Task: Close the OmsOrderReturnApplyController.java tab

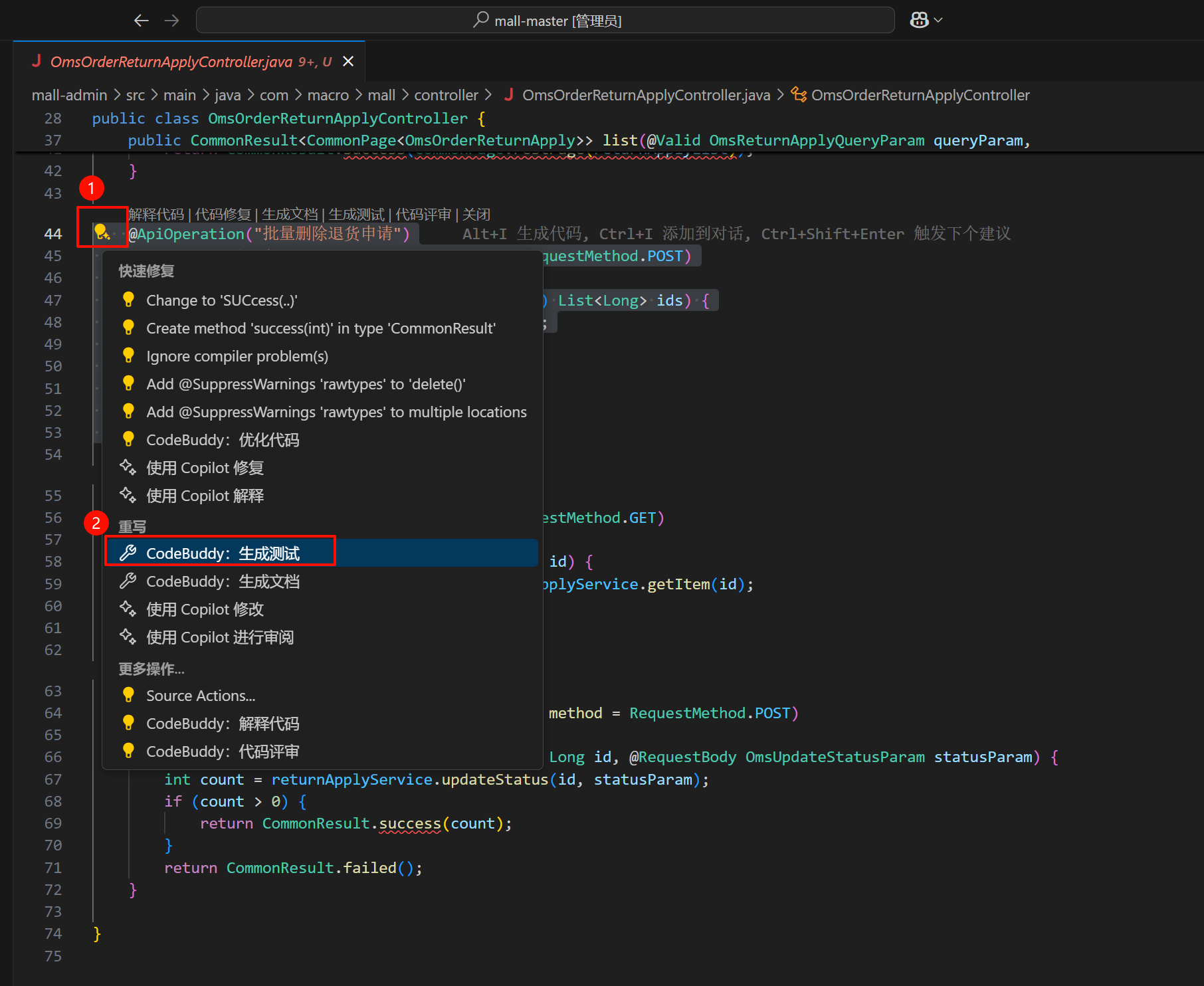Action: point(348,62)
